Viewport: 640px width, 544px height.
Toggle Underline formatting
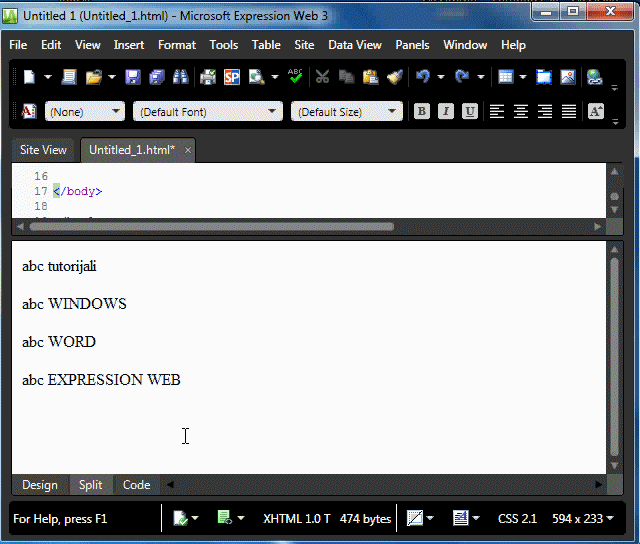pos(469,112)
